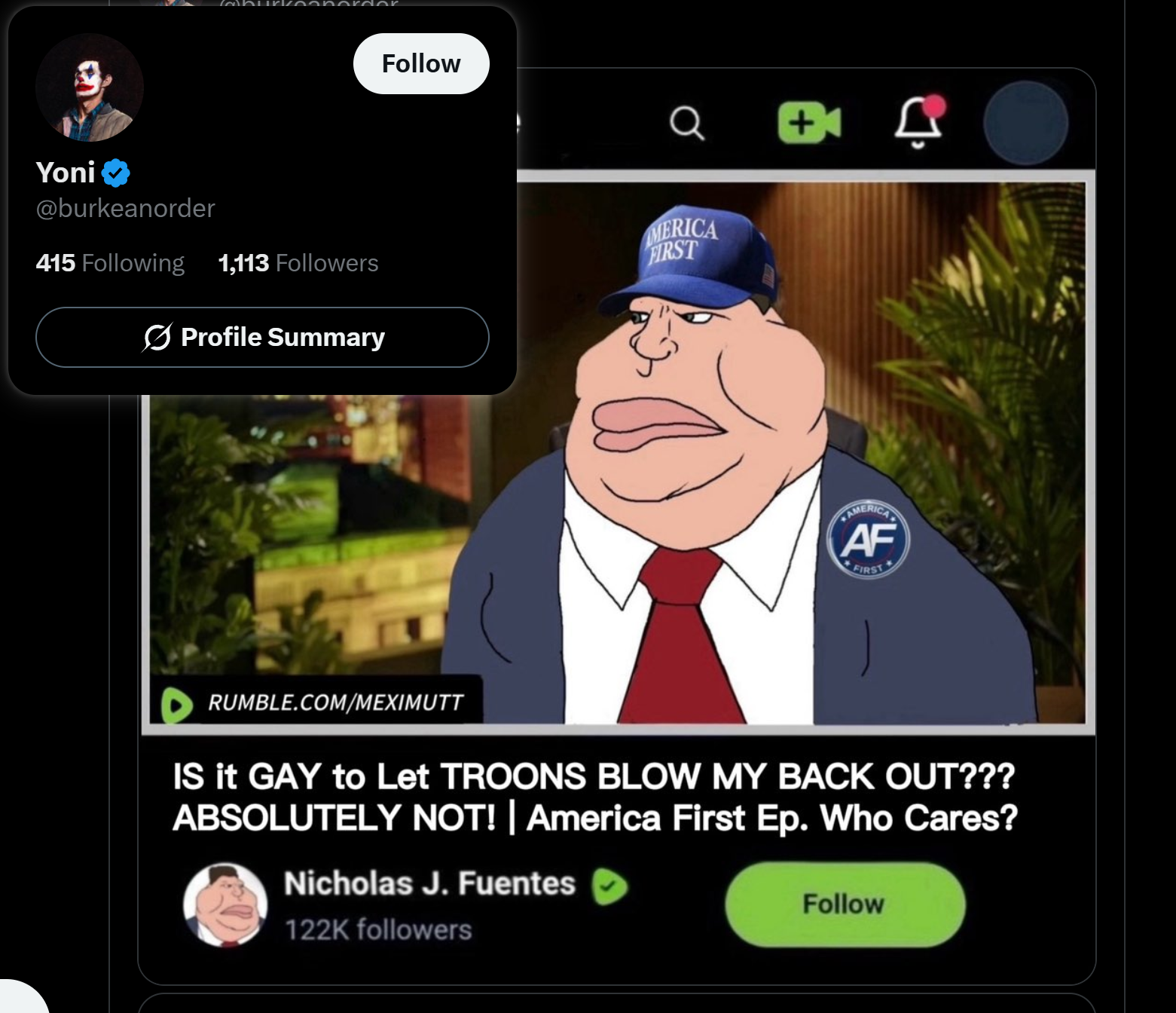Click the RUMBLE.COM/MEXIMUTT overlay text
1176x1013 pixels.
click(335, 702)
